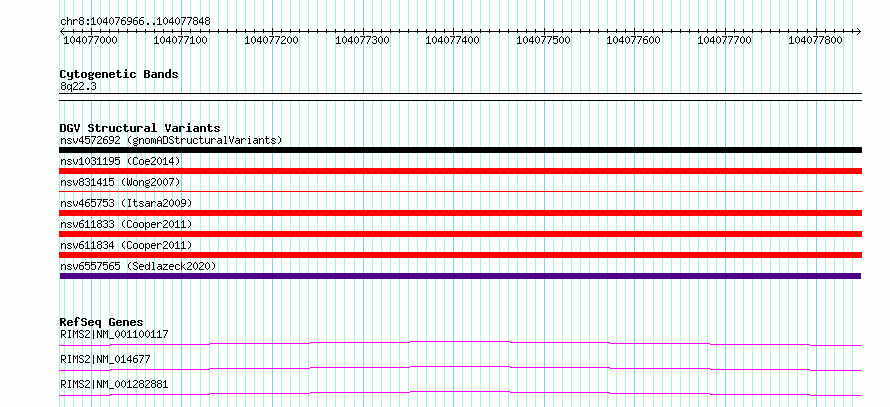Click variant label nsv6557565 (Sedlazeck2020)
The image size is (890, 407).
coord(138,266)
